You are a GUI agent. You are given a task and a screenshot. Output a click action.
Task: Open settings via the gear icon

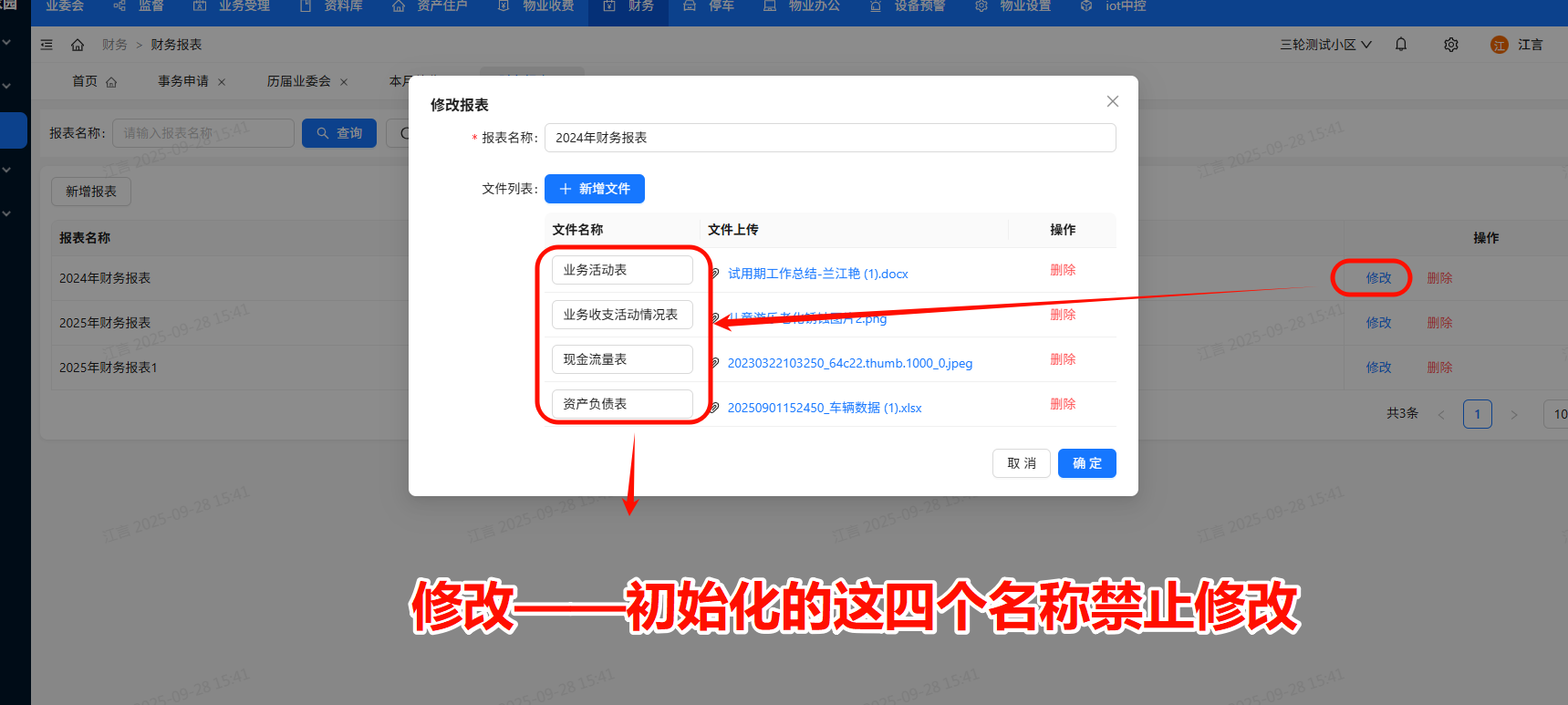[1451, 45]
